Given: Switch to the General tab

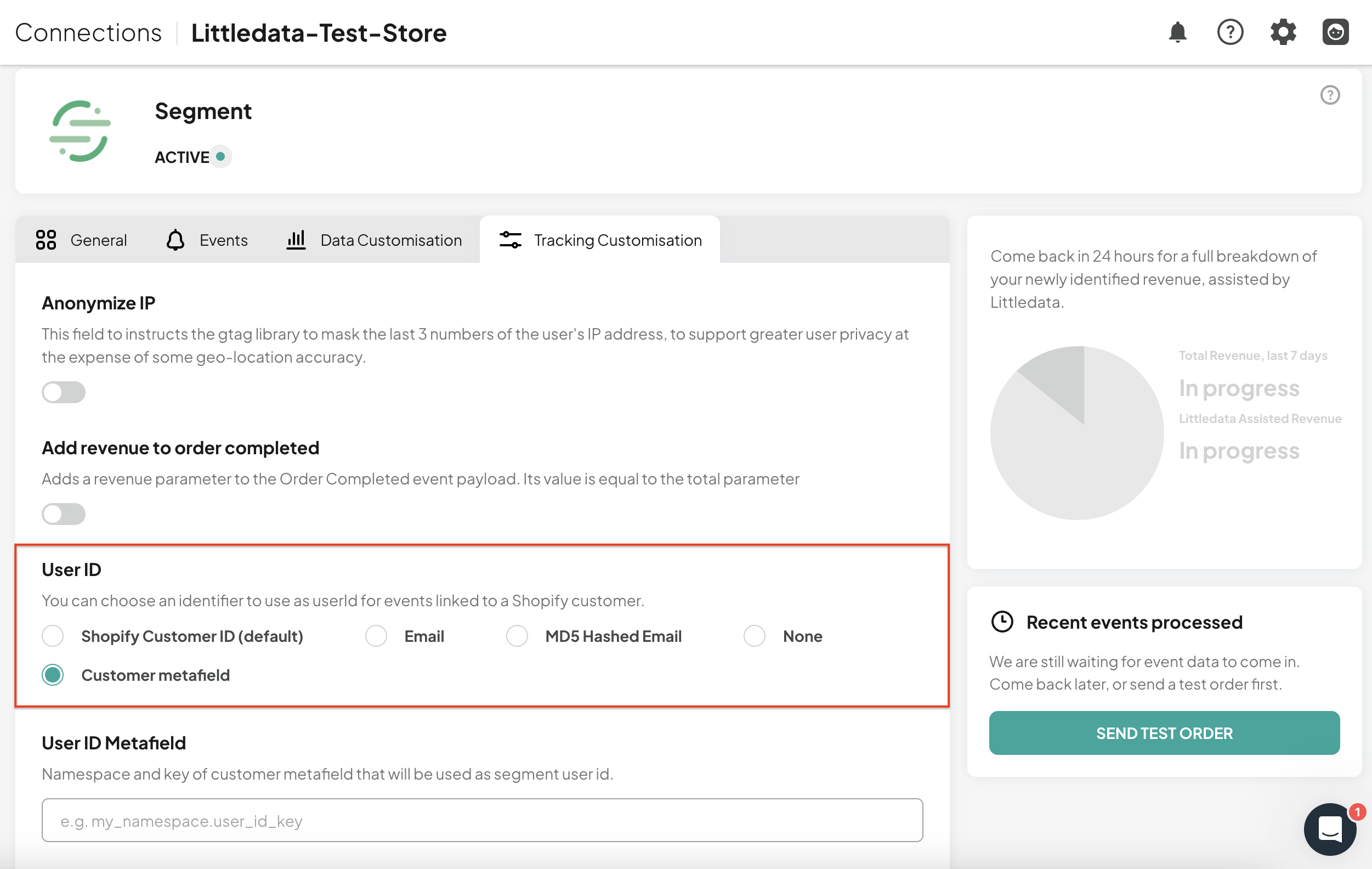Looking at the screenshot, I should coord(81,240).
